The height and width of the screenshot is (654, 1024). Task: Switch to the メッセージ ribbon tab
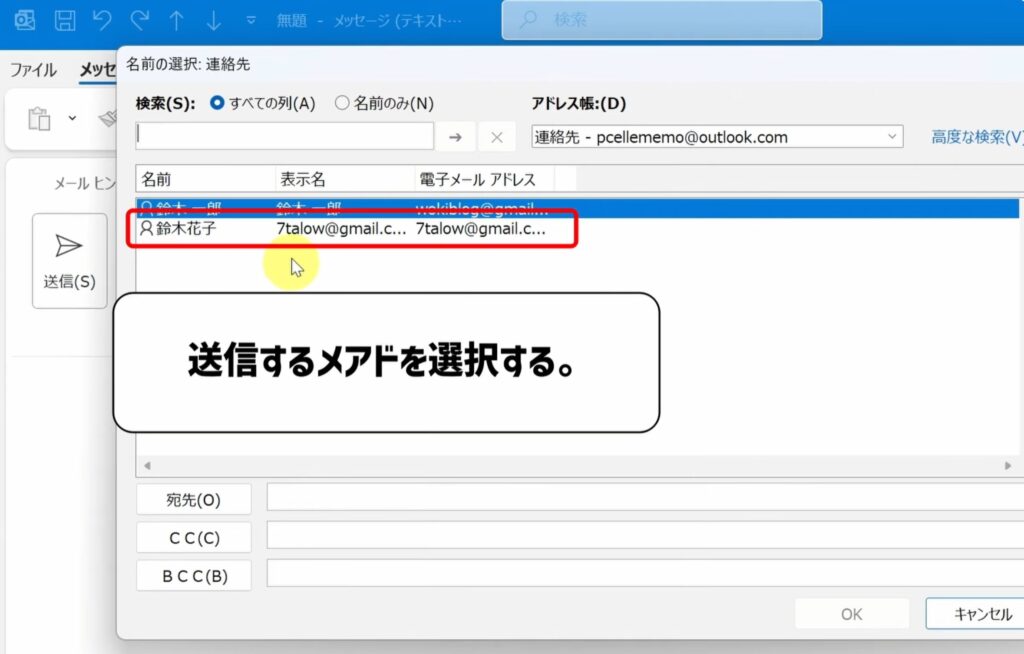coord(96,70)
